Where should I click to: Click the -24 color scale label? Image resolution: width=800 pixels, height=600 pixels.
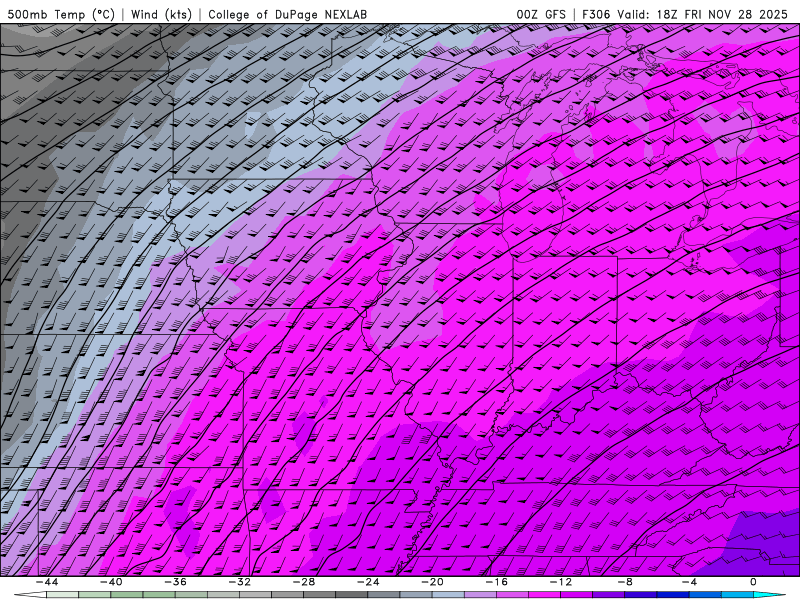[x=368, y=582]
